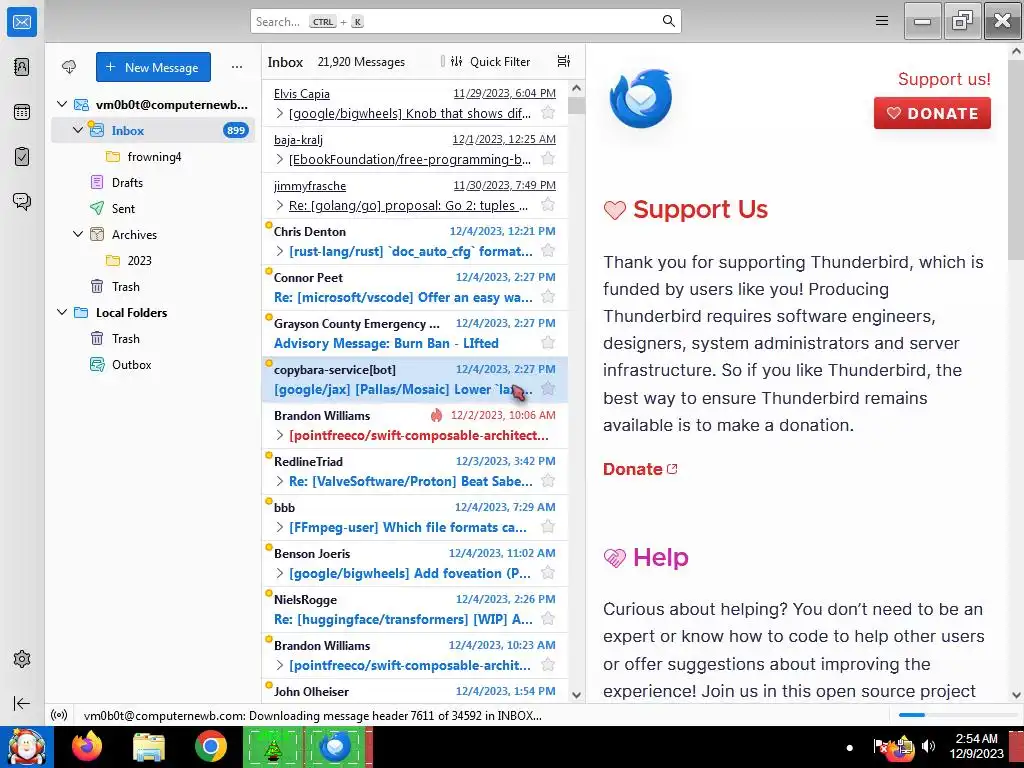Star the baja-kralj message
This screenshot has height=768, width=1024.
point(549,159)
